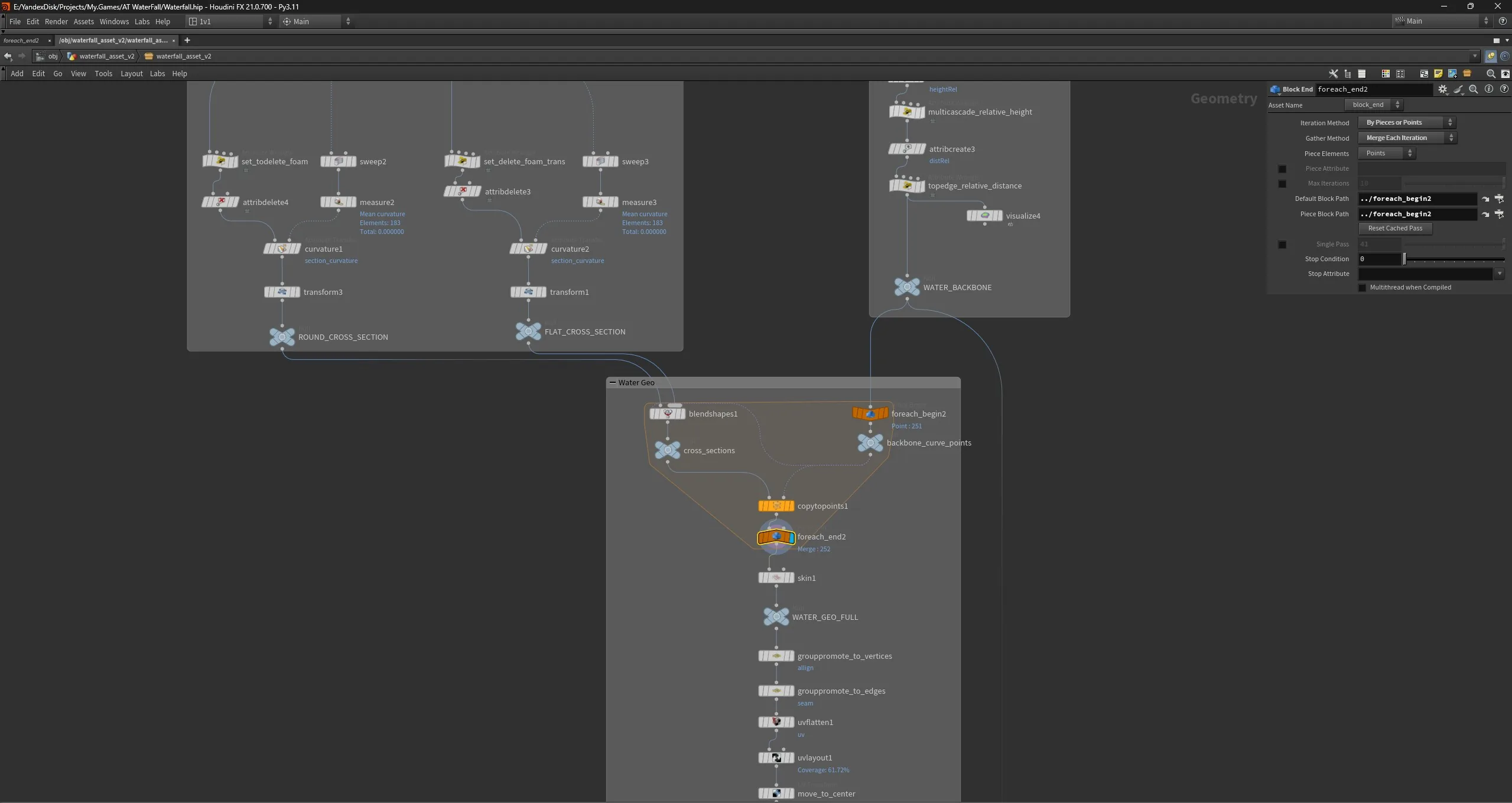Open the color palette icon in network toolbar
The height and width of the screenshot is (803, 1512).
(x=1386, y=74)
